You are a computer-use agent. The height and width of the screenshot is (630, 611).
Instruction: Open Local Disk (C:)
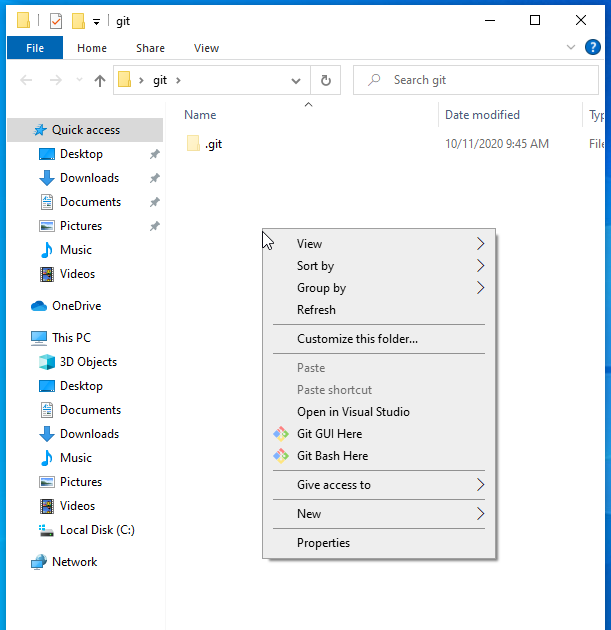click(85, 530)
